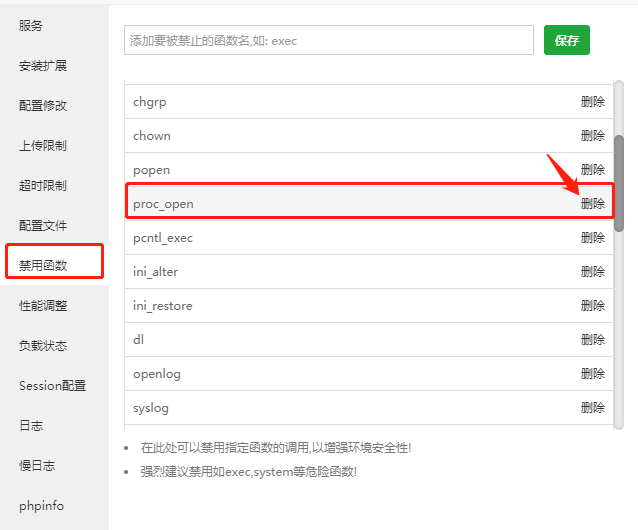
Task: Click the green 保存 save button
Action: [566, 41]
